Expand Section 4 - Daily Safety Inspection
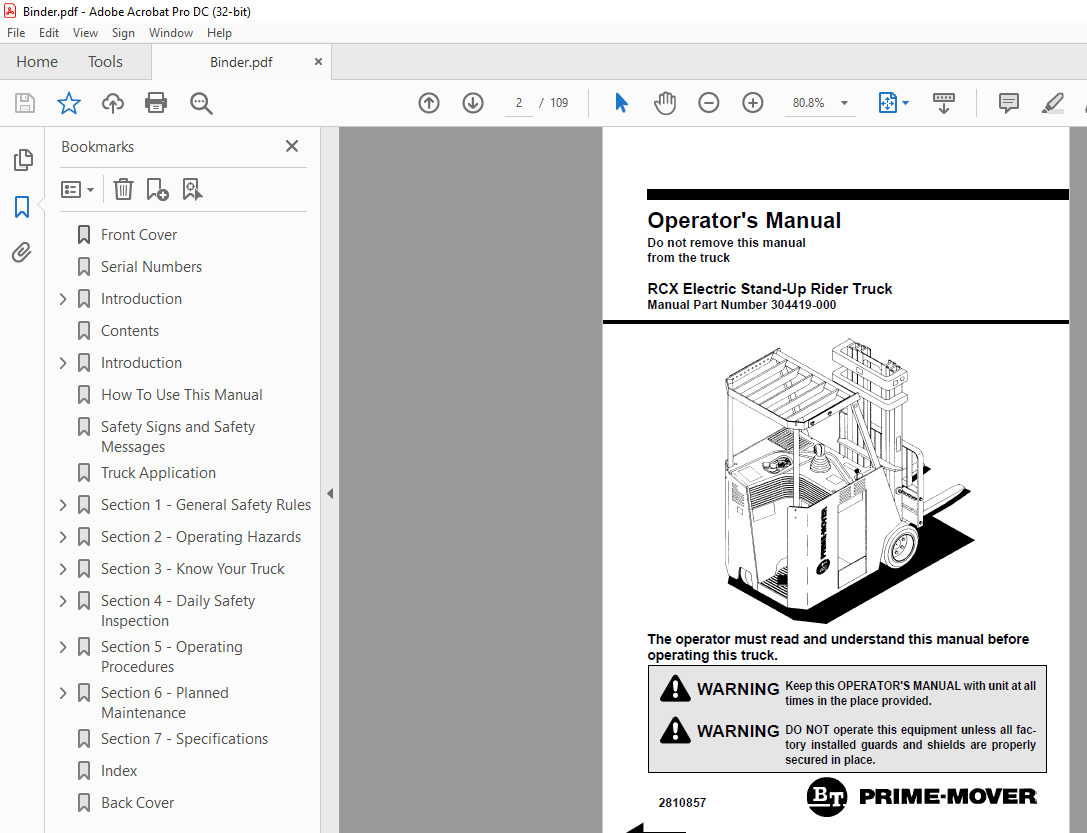Image resolution: width=1087 pixels, height=833 pixels. (63, 601)
